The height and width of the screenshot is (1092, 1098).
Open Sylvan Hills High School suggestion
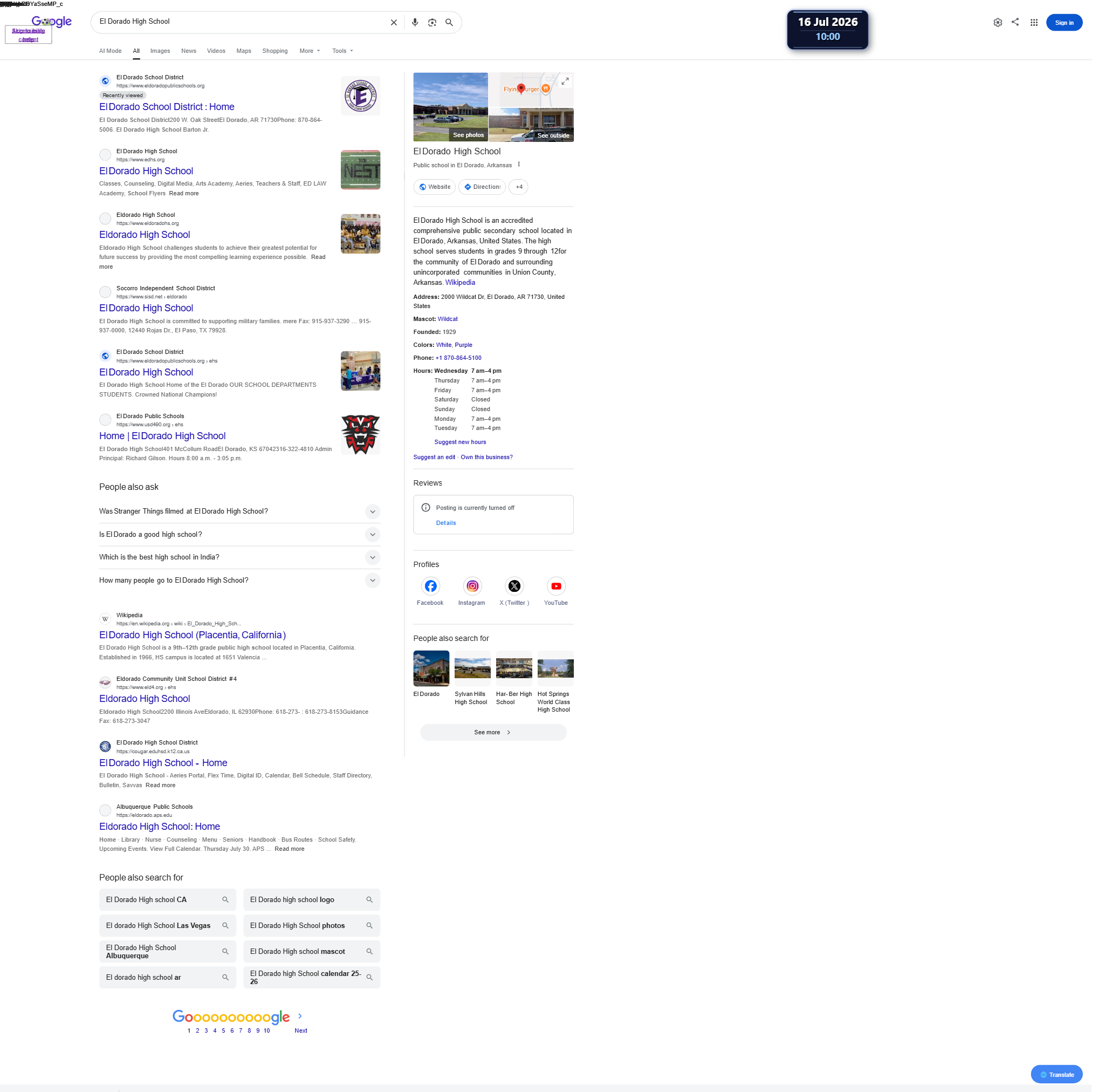[x=475, y=681]
